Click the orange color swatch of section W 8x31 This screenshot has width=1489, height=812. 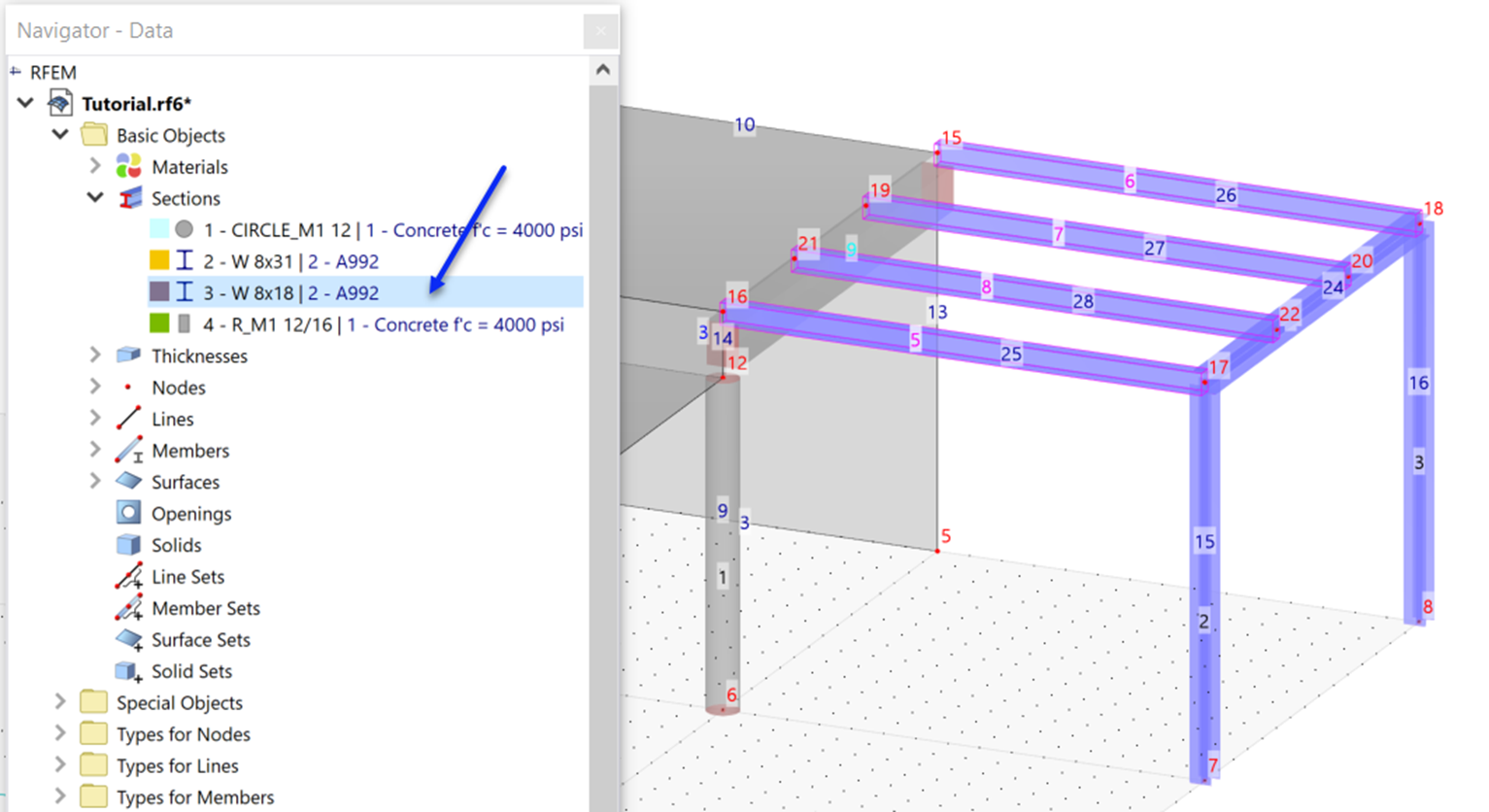pos(161,260)
